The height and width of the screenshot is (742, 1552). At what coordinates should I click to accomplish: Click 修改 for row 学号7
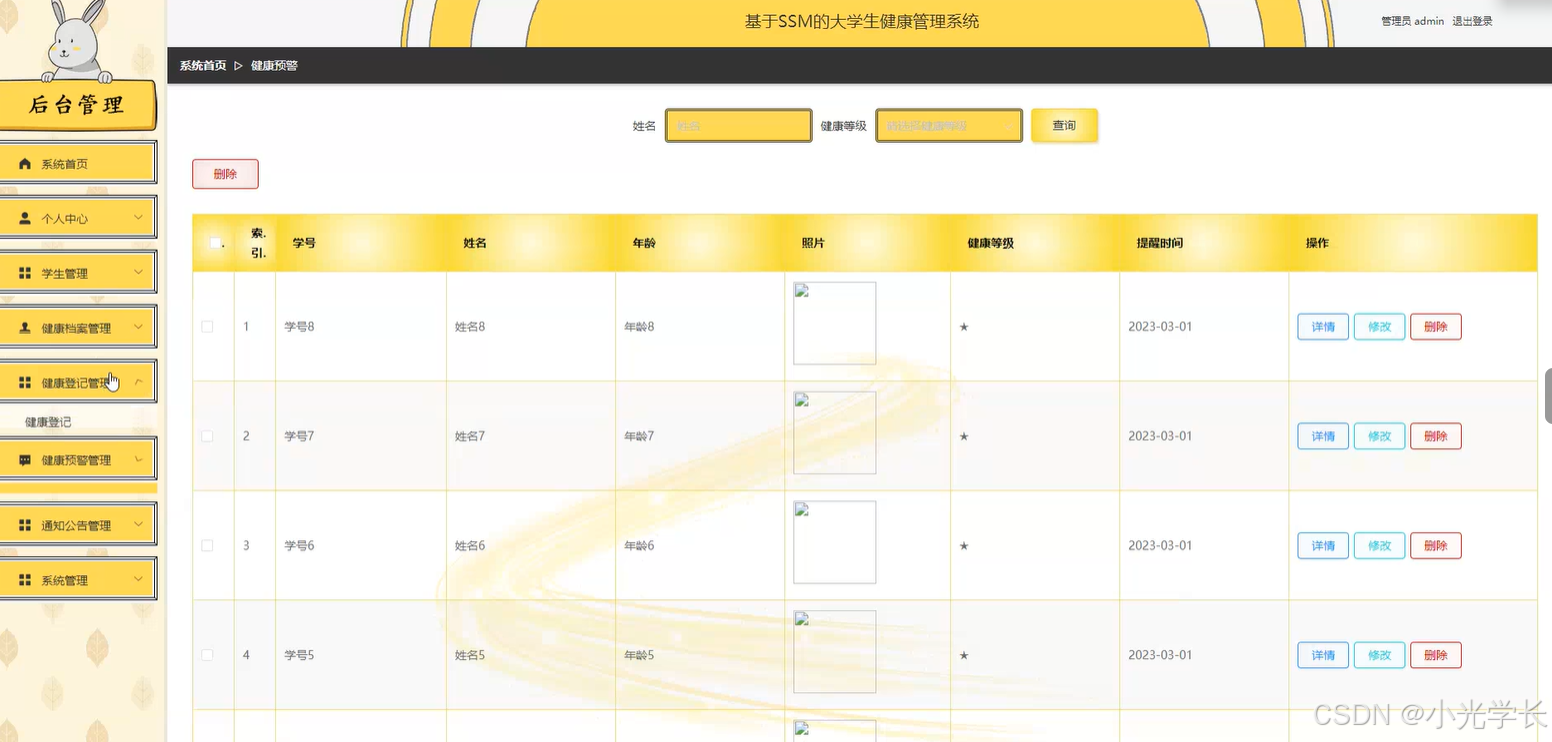click(1379, 436)
